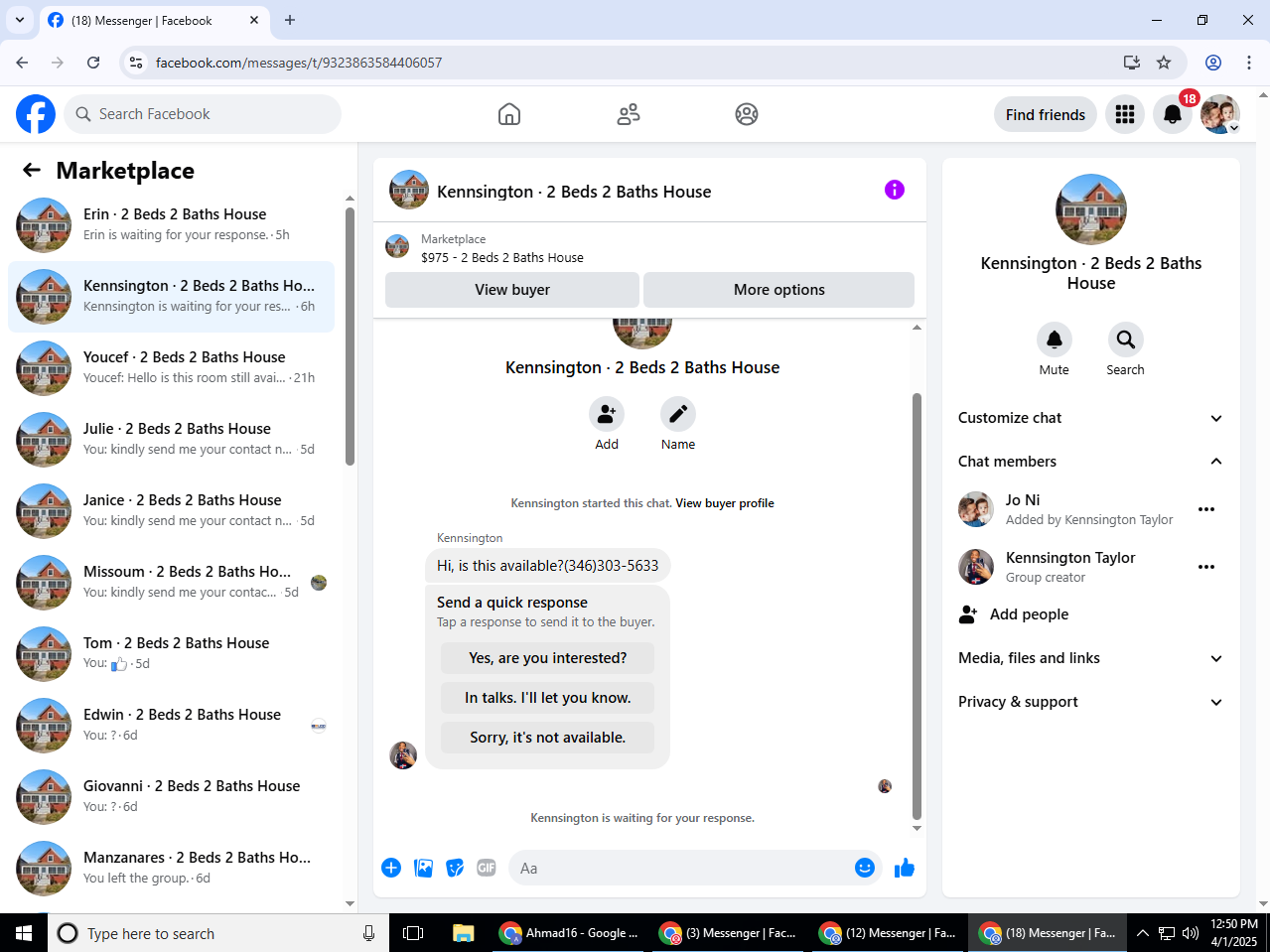Open Giovanni 2 Beds 2 Baths conversation
Screen dimensions: 1270x952
172,797
